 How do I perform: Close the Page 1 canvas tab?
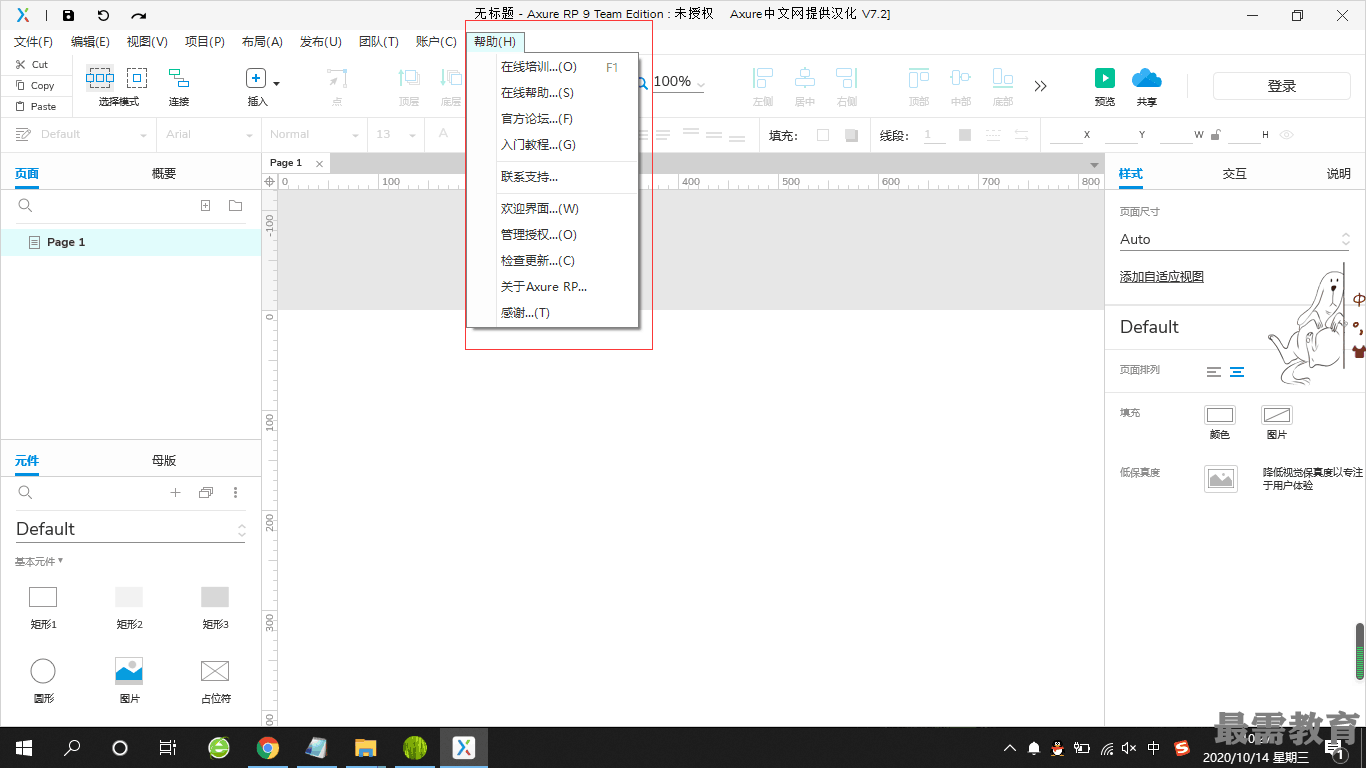coord(320,163)
